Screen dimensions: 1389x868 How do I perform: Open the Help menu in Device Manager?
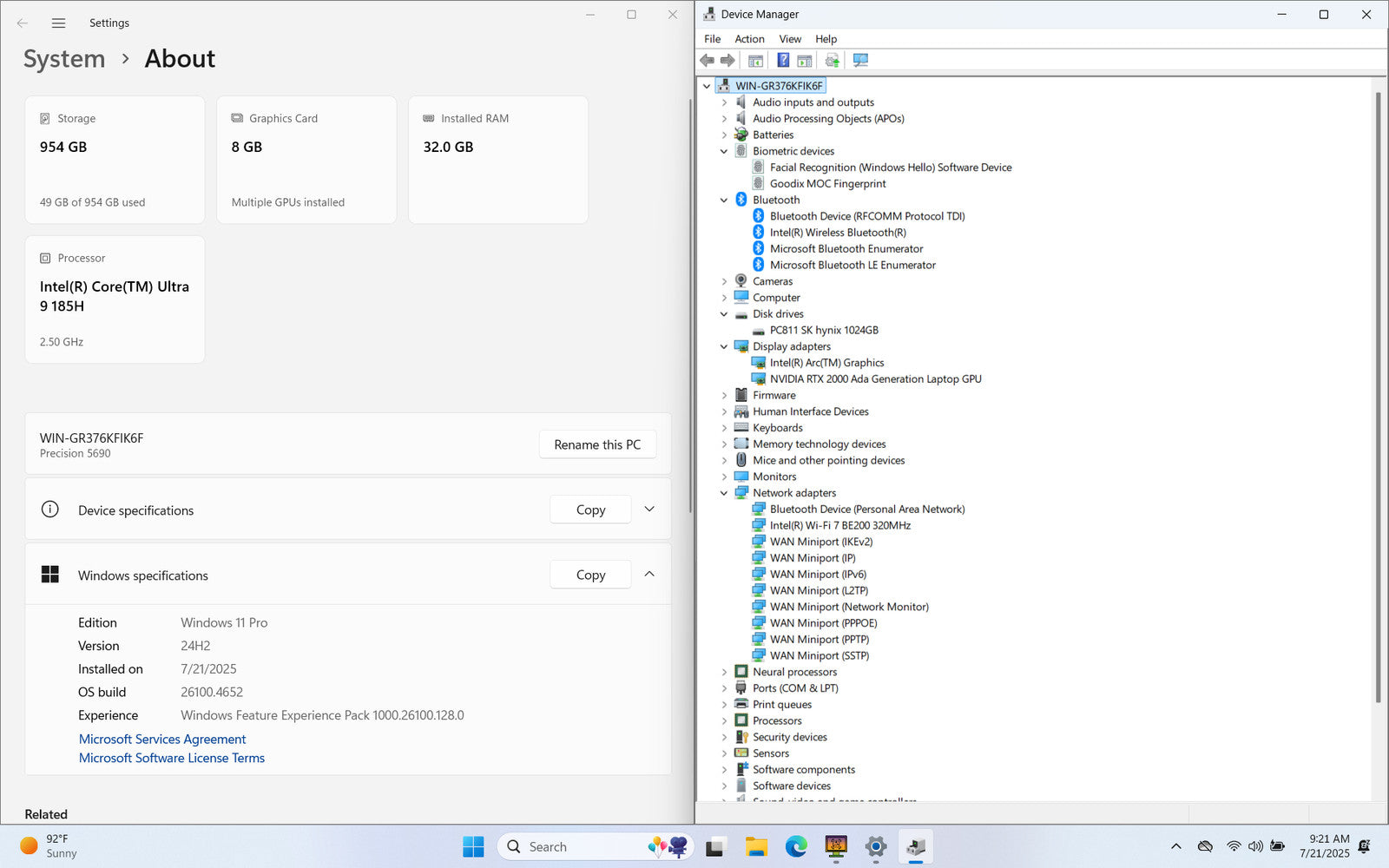826,39
